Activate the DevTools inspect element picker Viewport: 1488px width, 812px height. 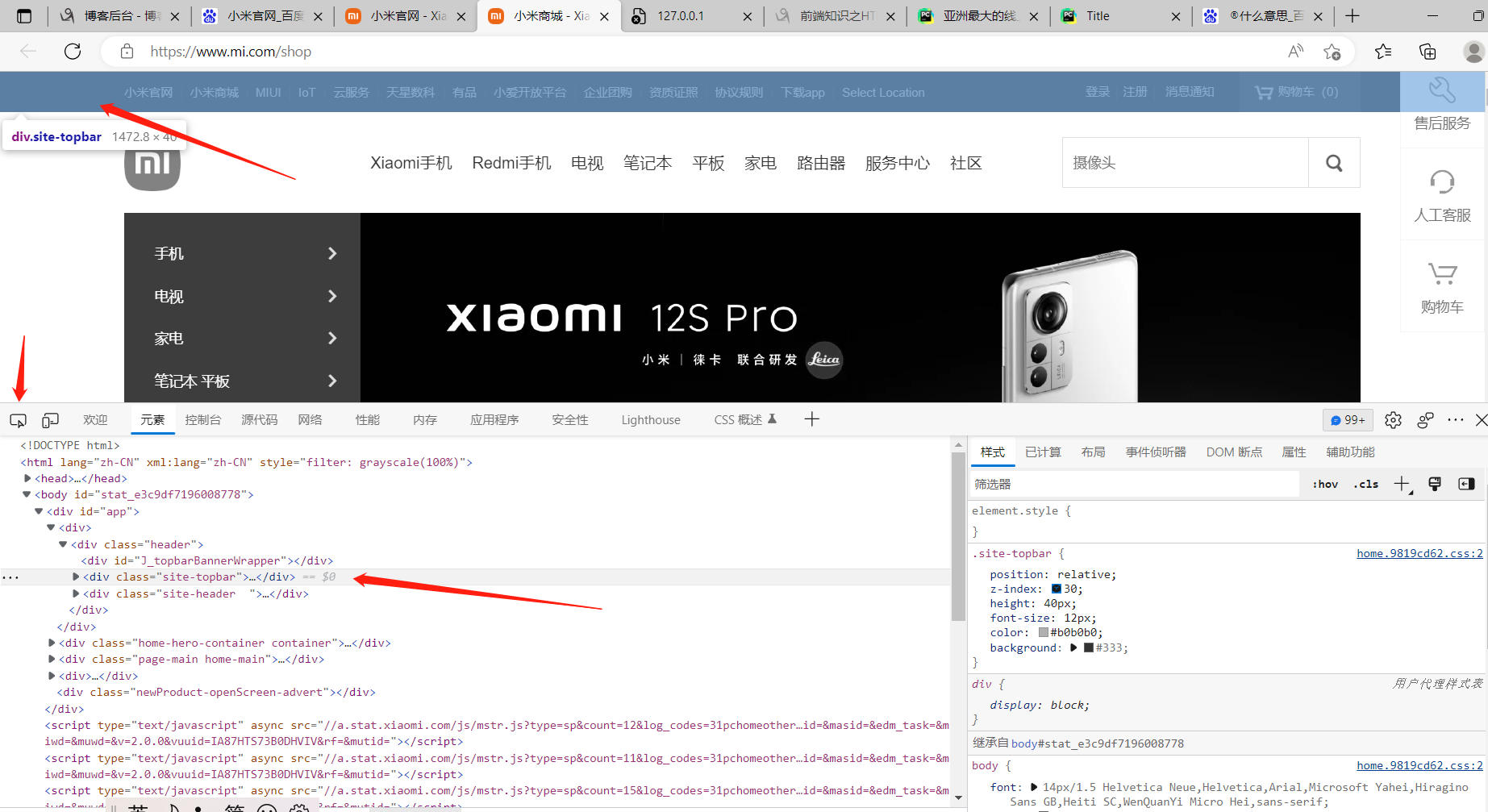click(18, 420)
